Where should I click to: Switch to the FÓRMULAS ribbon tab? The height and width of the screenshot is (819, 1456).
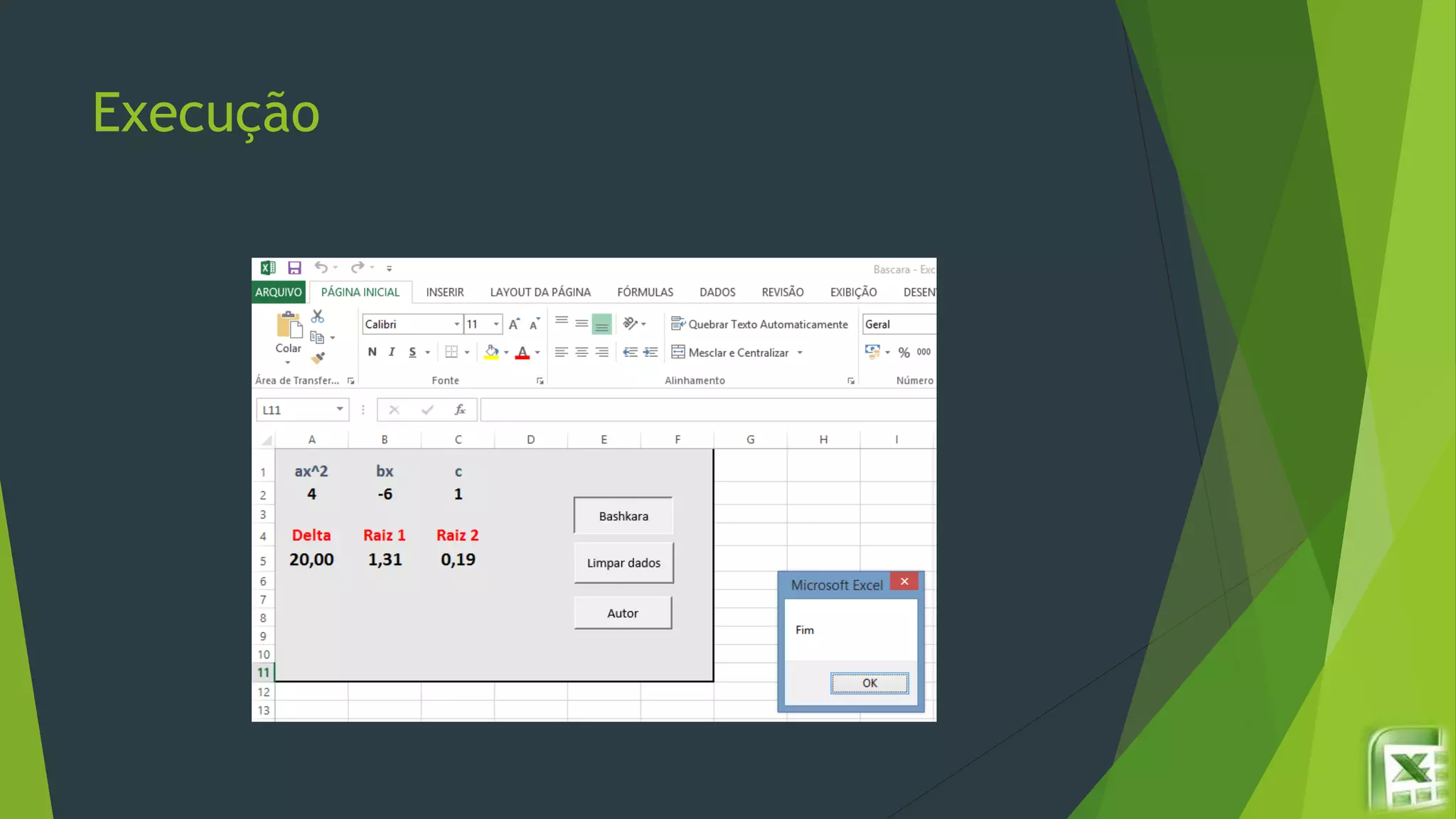pos(645,292)
